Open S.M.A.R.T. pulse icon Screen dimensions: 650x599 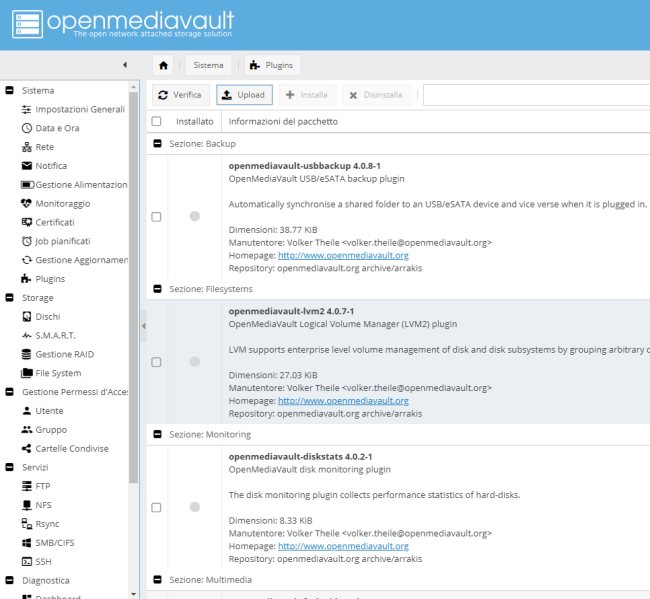[x=27, y=335]
